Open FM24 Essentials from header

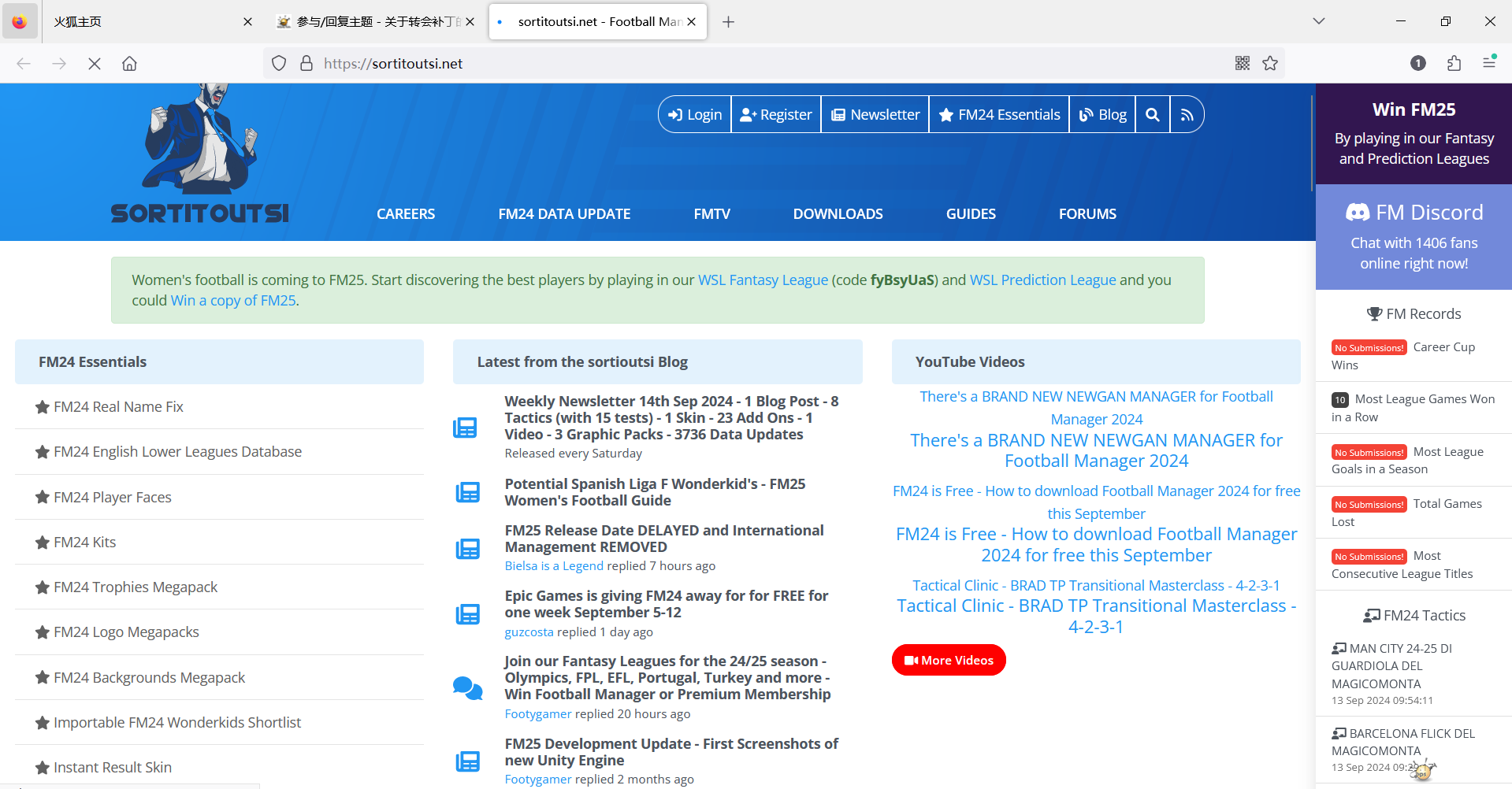point(999,115)
